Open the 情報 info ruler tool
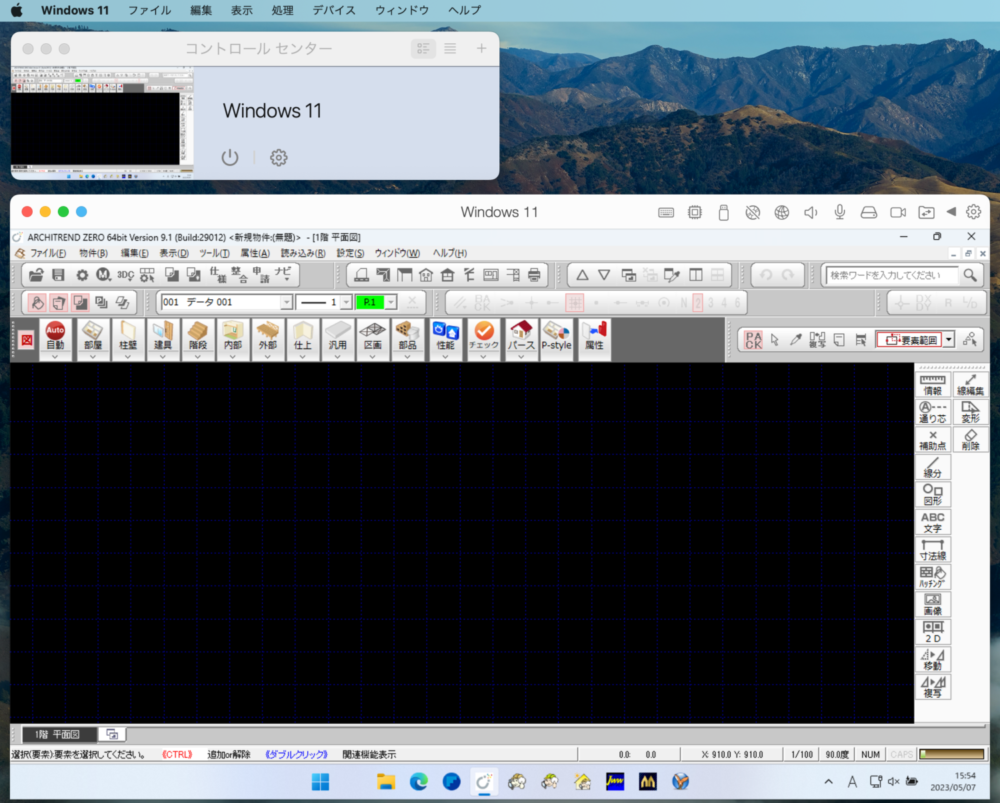The image size is (1000, 803). coord(932,385)
